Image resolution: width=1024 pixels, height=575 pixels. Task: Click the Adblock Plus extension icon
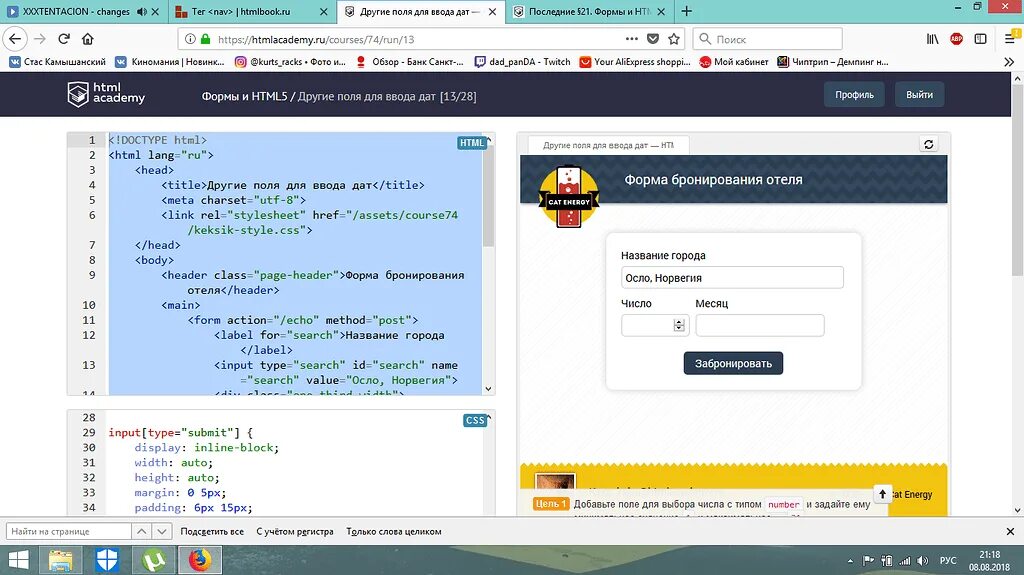[x=956, y=39]
